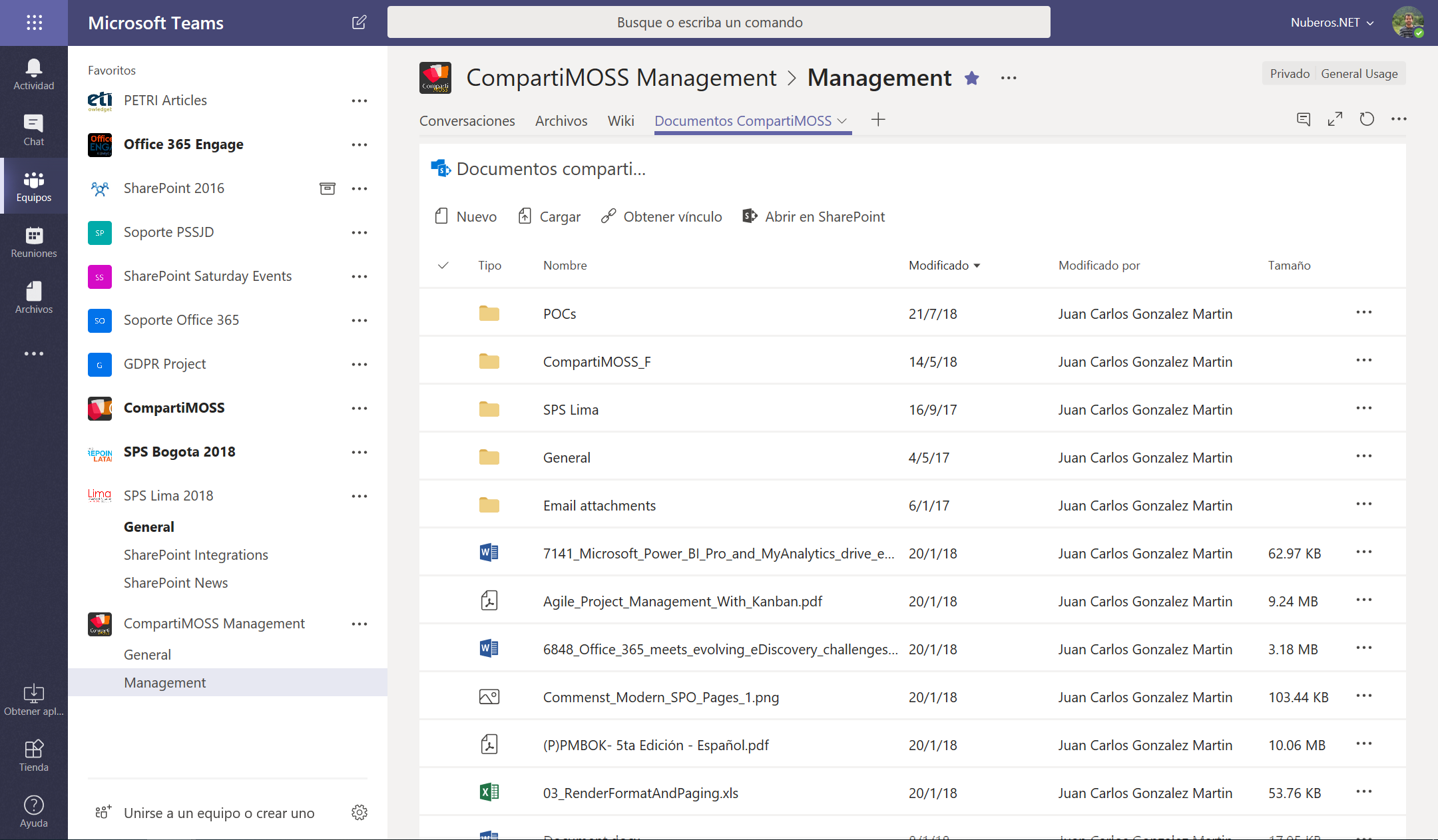Switch to the Conversaciones tab

(x=467, y=121)
